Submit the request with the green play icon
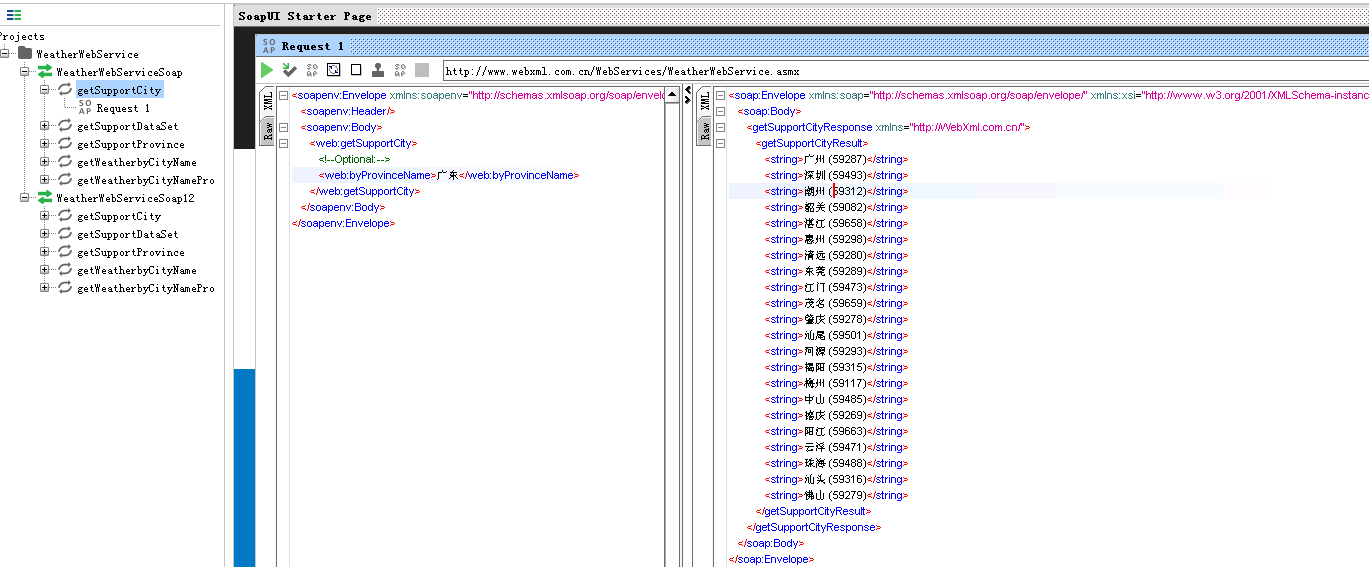This screenshot has width=1369, height=567. click(267, 70)
